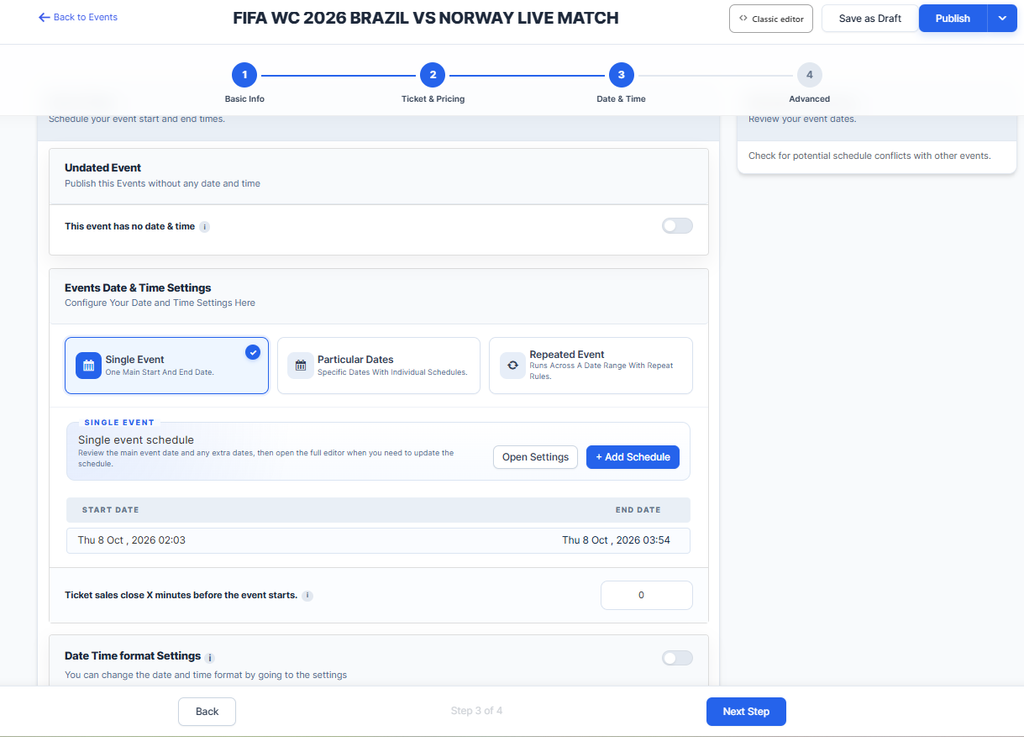Click start date 'Thu 8 Oct , 2026 02:03'
Image resolution: width=1024 pixels, height=737 pixels.
click(x=132, y=541)
